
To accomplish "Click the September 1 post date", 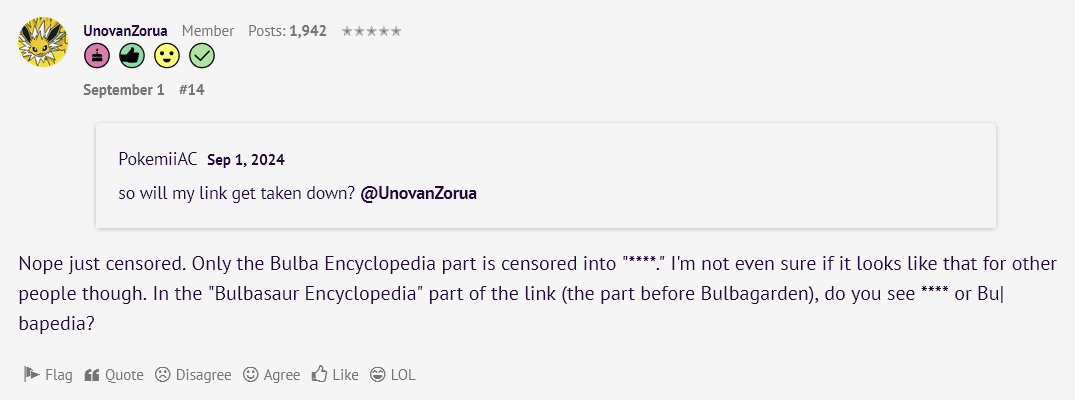I will click(x=123, y=90).
